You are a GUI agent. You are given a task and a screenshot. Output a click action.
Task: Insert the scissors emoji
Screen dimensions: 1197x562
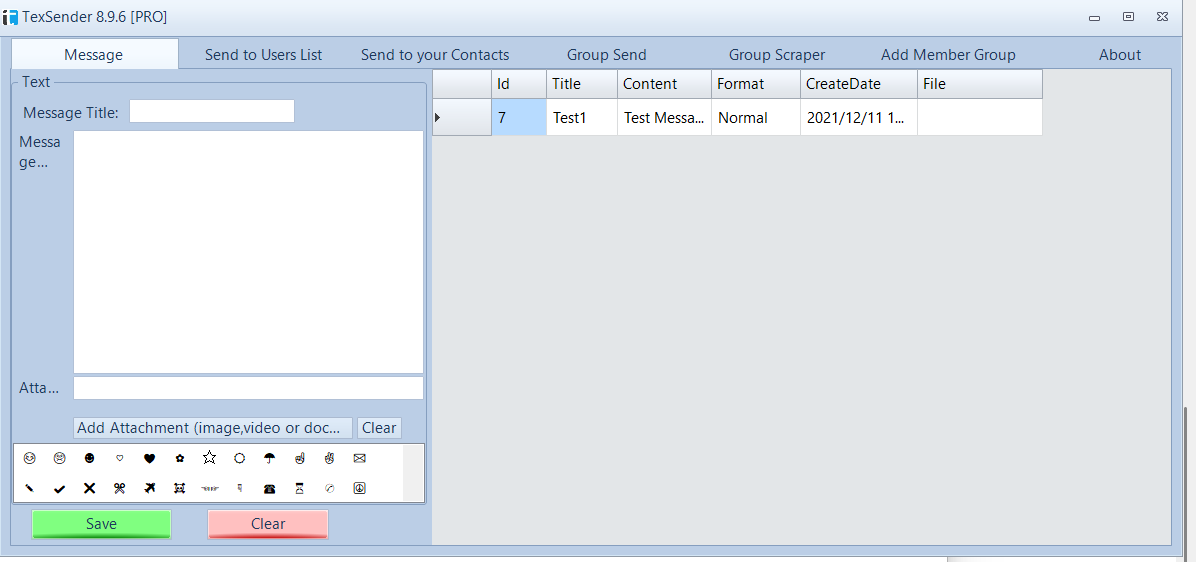(x=119, y=489)
